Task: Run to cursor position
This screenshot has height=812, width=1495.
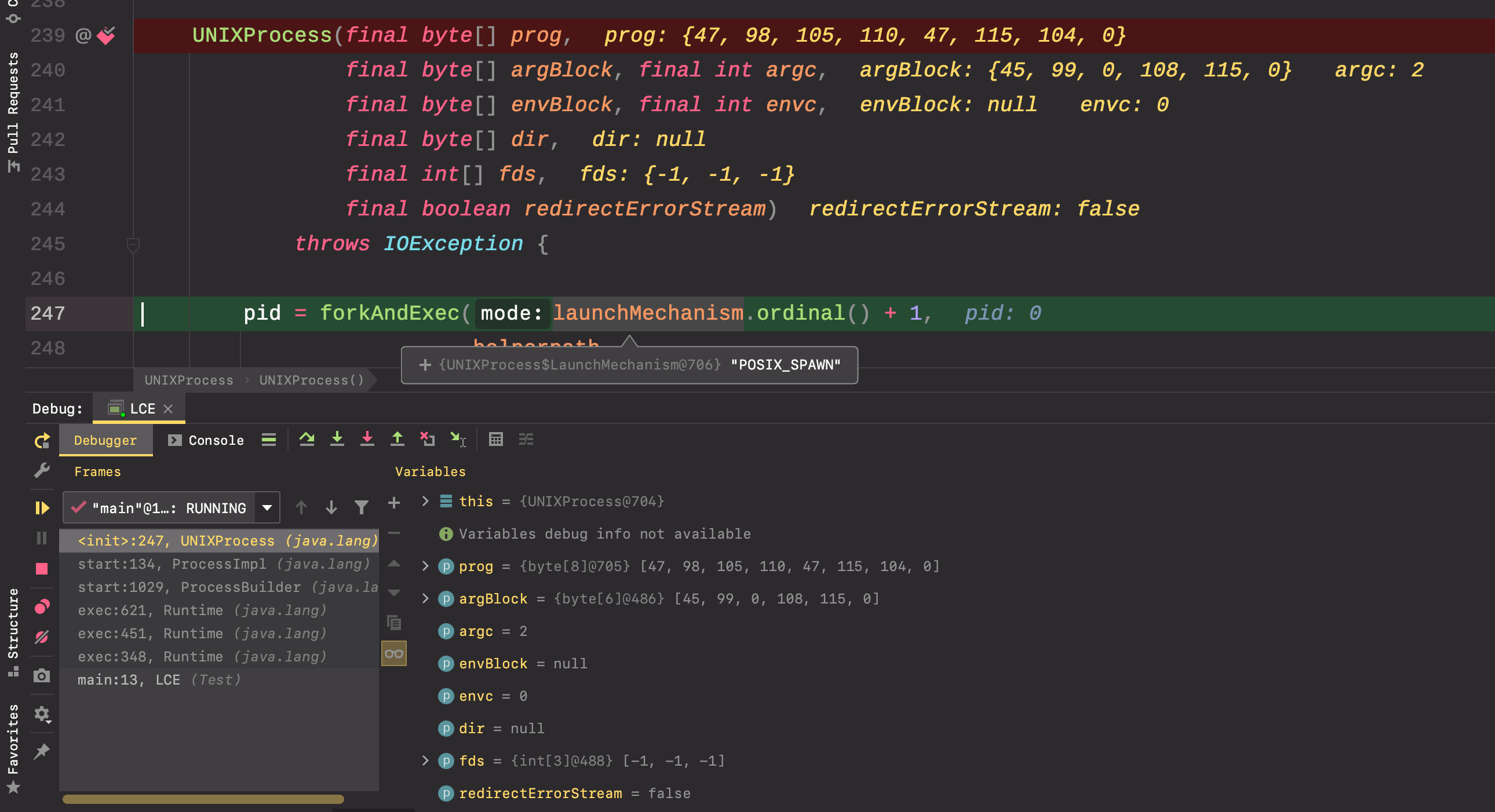Action: point(458,440)
